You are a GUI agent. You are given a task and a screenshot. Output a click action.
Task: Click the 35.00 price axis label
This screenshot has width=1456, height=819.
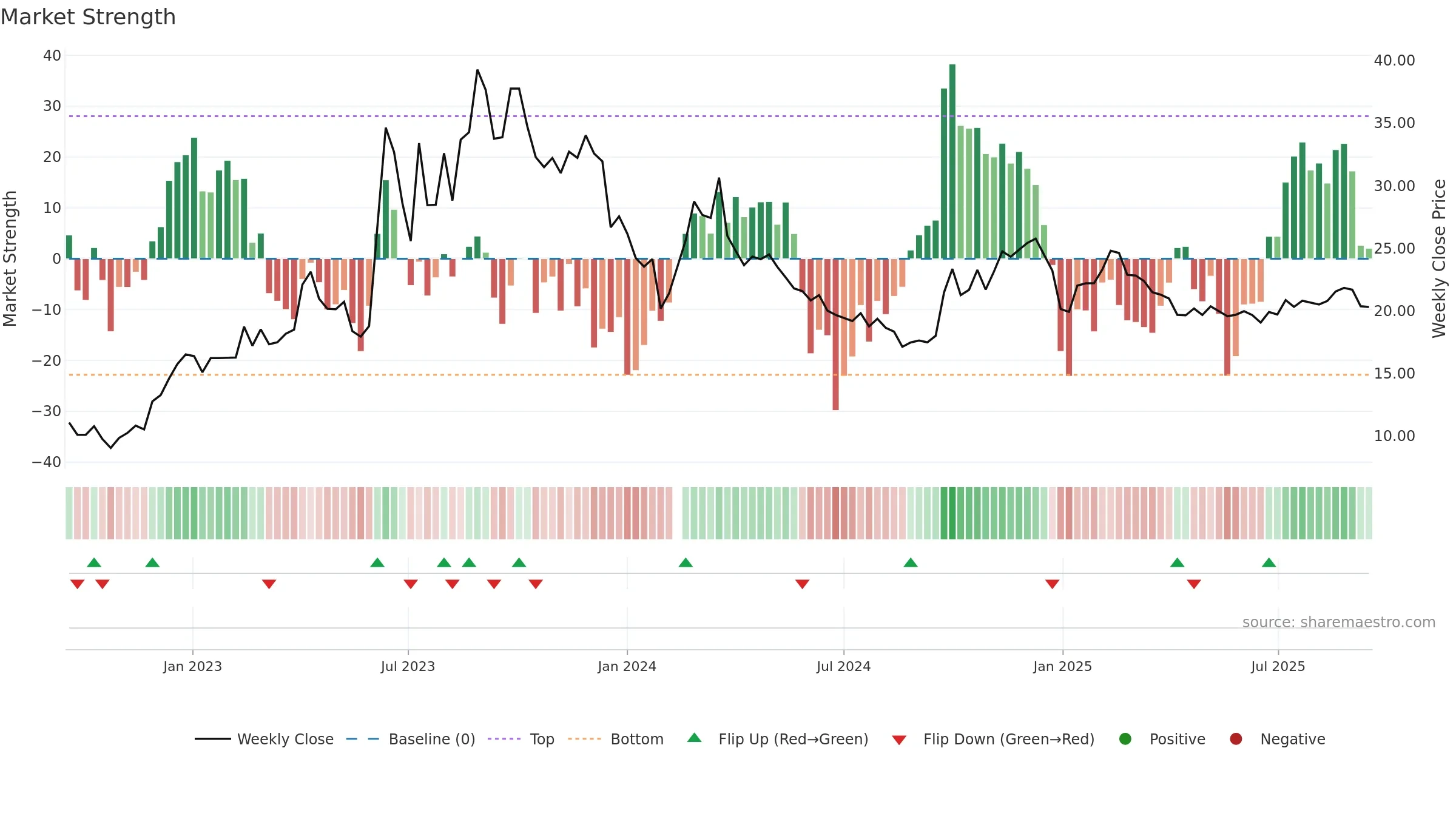click(1394, 123)
